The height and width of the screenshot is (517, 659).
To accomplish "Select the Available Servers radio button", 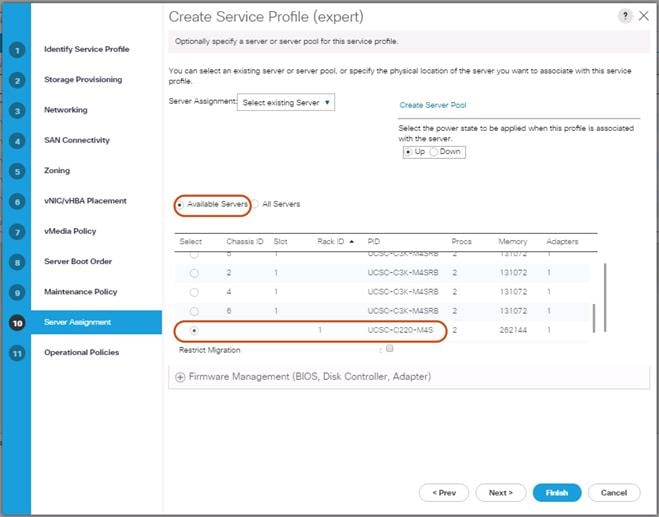I will [180, 204].
